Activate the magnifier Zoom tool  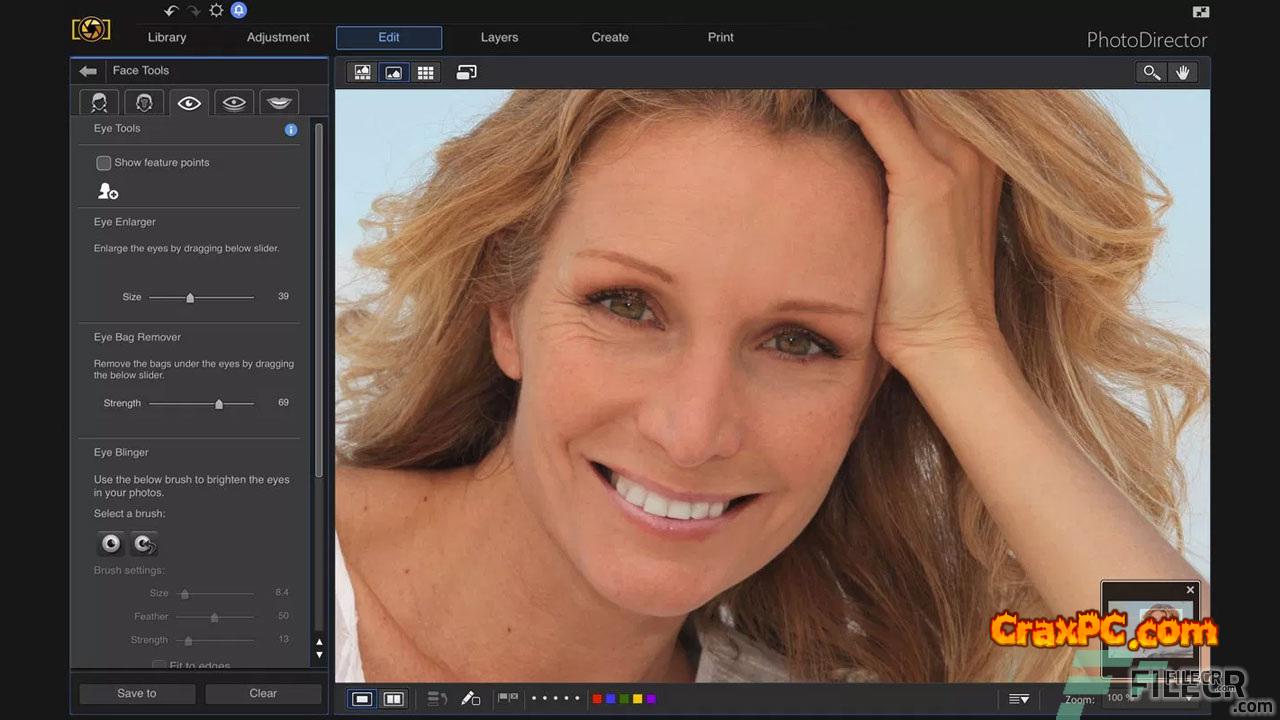[x=1151, y=72]
